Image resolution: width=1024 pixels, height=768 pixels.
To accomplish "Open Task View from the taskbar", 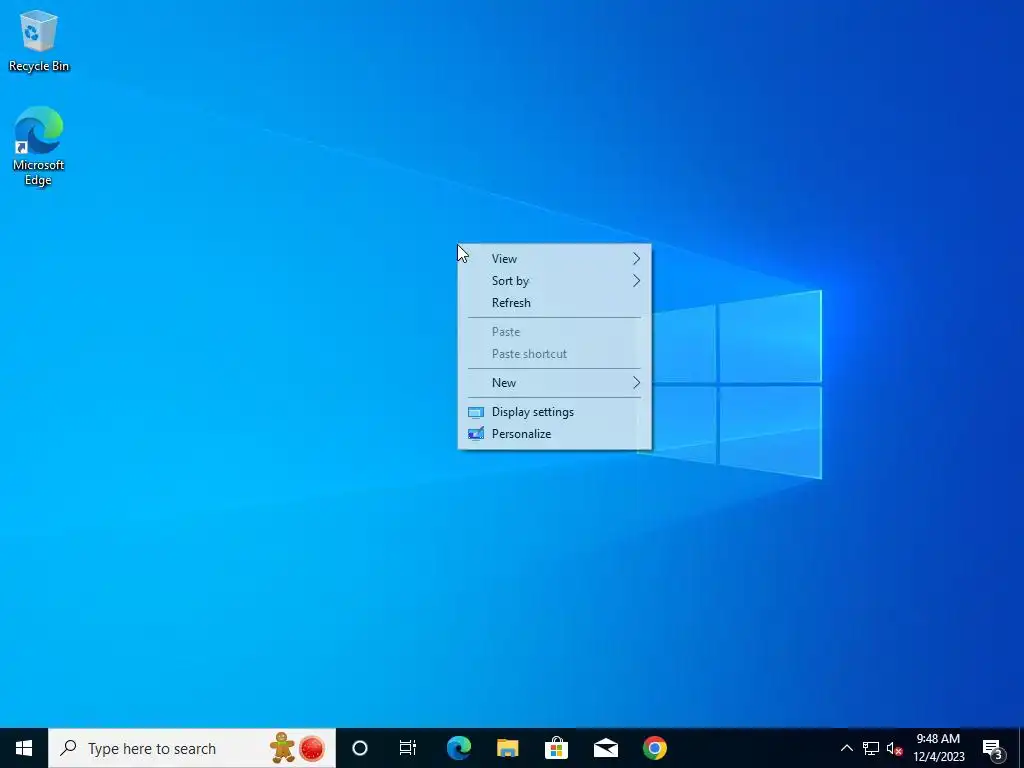I will point(408,748).
